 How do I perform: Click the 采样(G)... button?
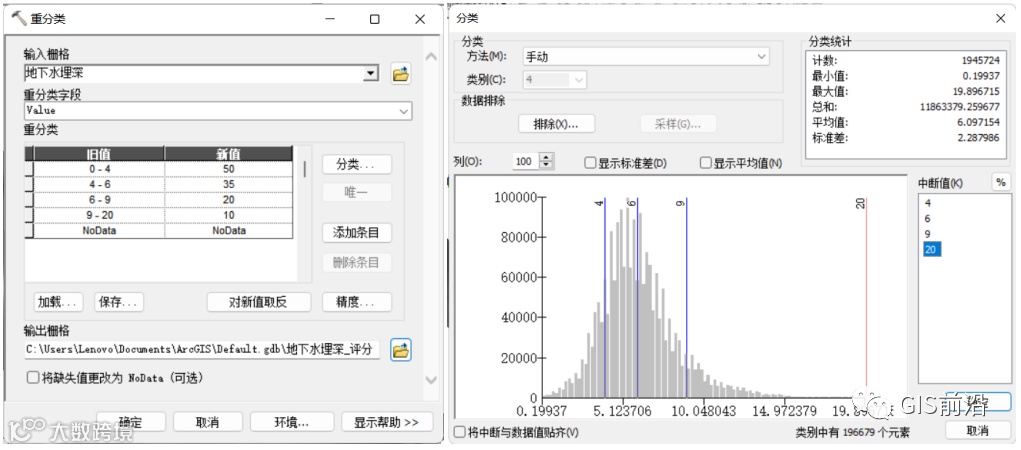(x=678, y=124)
